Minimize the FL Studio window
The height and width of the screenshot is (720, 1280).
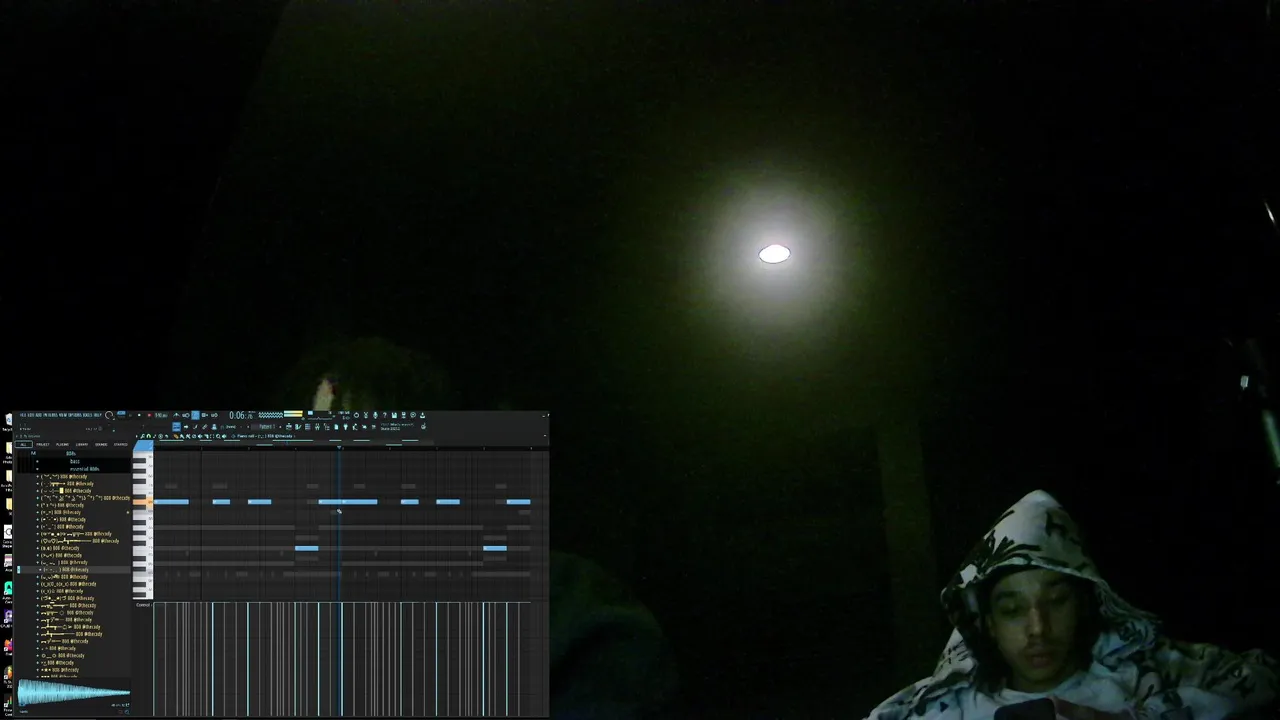543,416
